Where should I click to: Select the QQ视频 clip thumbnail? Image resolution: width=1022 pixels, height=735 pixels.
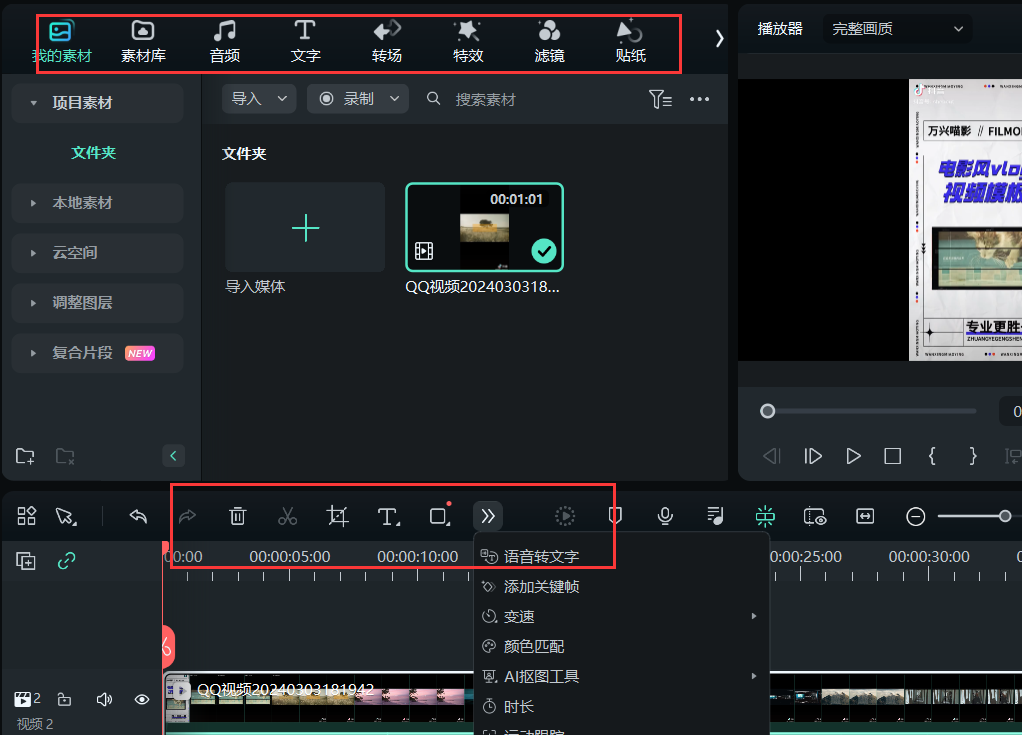pyautogui.click(x=484, y=227)
